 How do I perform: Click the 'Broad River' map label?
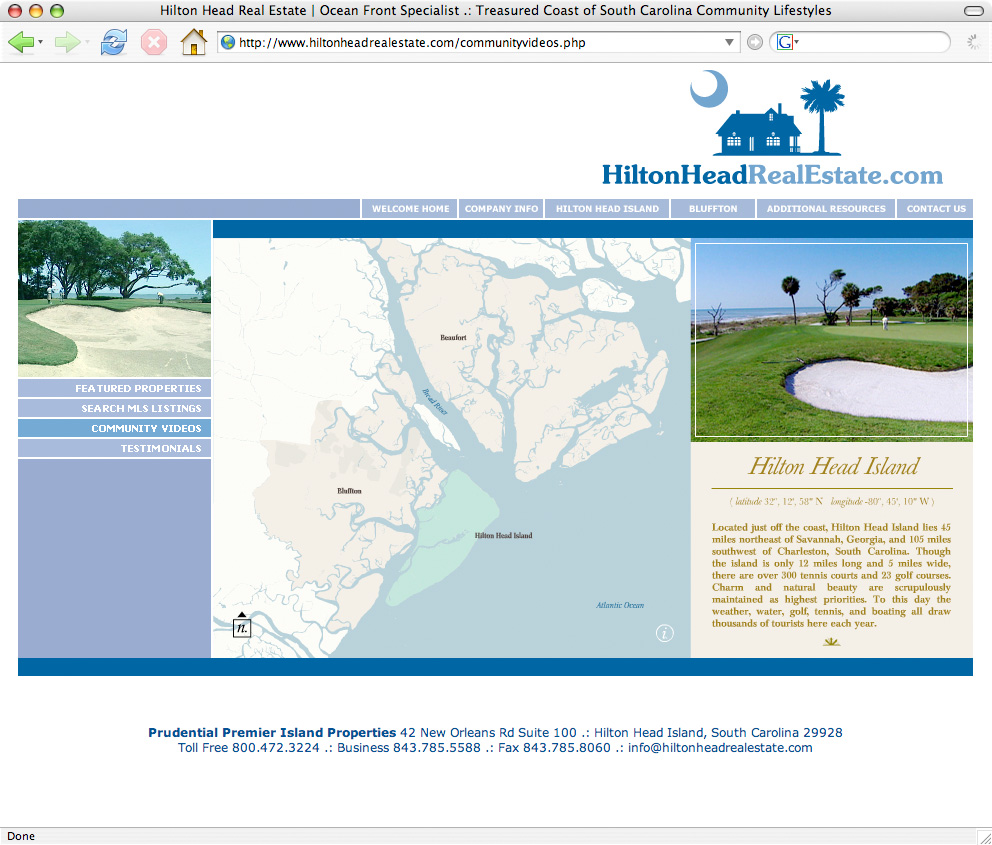435,402
